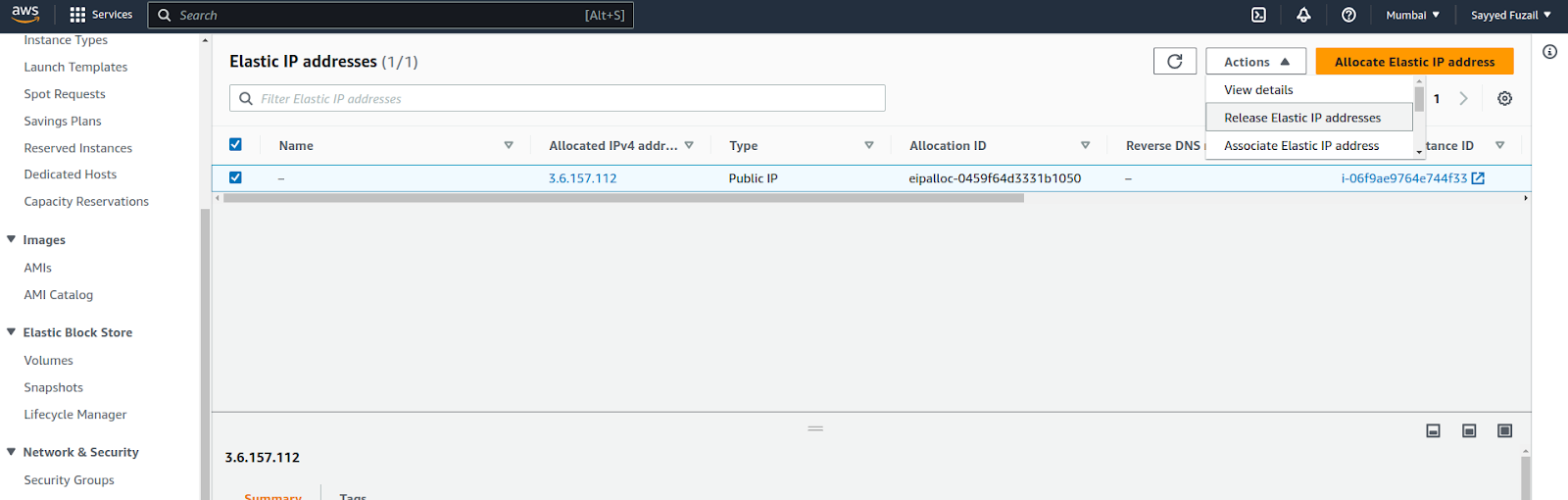Open the Mumbai region dropdown
Image resolution: width=1568 pixels, height=500 pixels.
(x=1412, y=15)
